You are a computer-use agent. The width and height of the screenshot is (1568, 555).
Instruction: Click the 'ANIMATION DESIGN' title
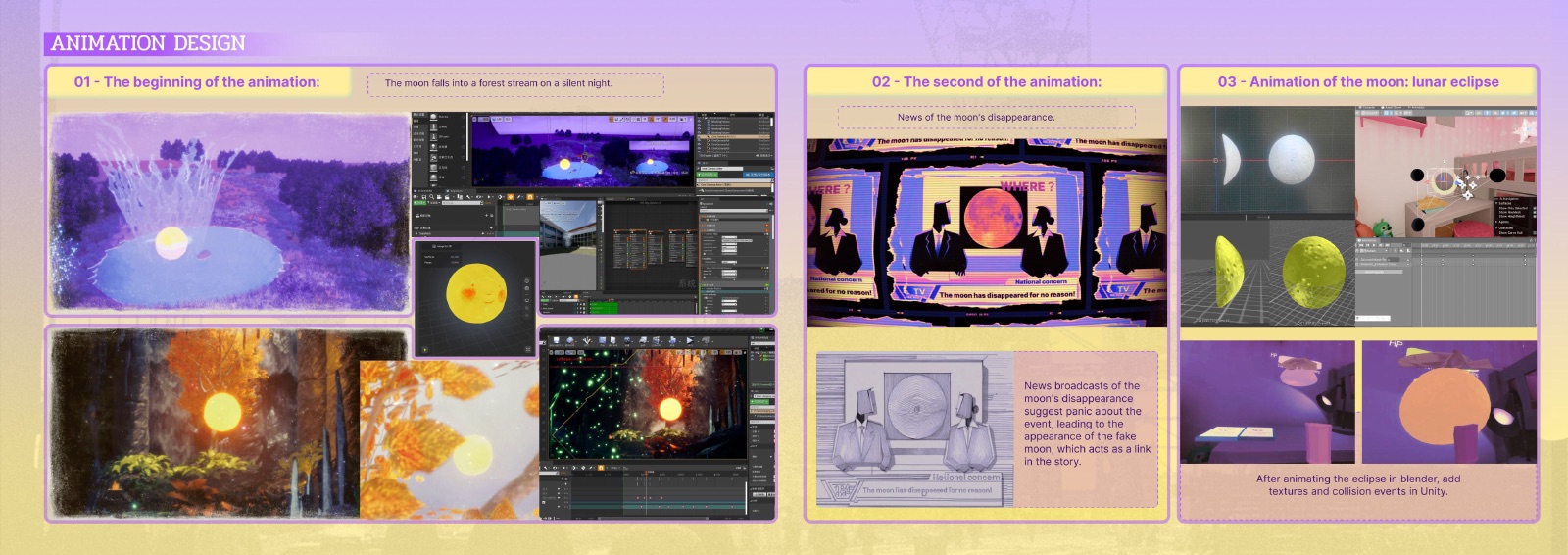148,43
